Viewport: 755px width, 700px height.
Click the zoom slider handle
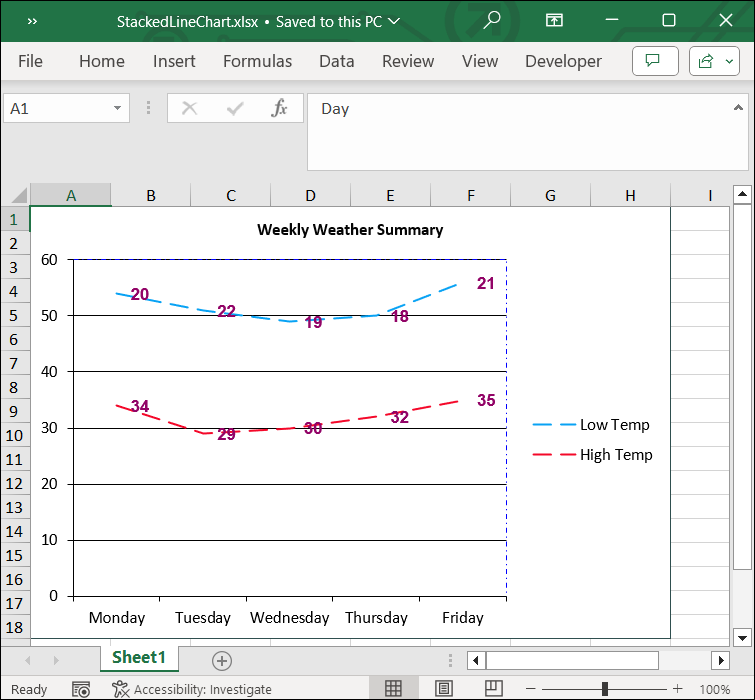pos(605,689)
